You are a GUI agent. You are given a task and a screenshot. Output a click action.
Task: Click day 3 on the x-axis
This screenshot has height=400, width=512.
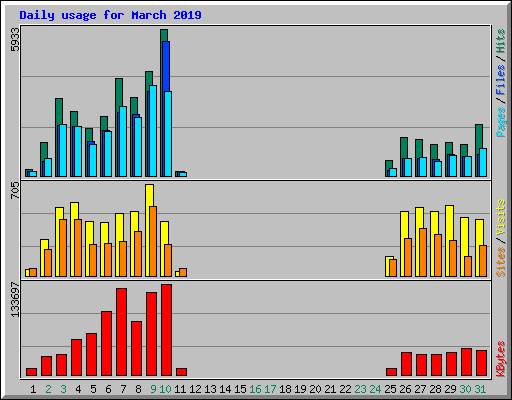click(63, 389)
